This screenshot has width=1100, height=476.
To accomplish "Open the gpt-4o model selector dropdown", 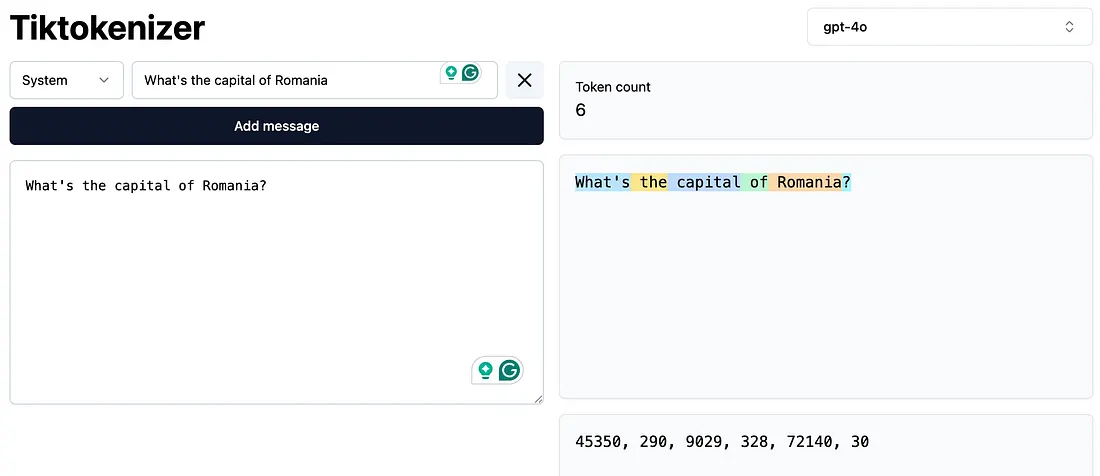I will [948, 27].
